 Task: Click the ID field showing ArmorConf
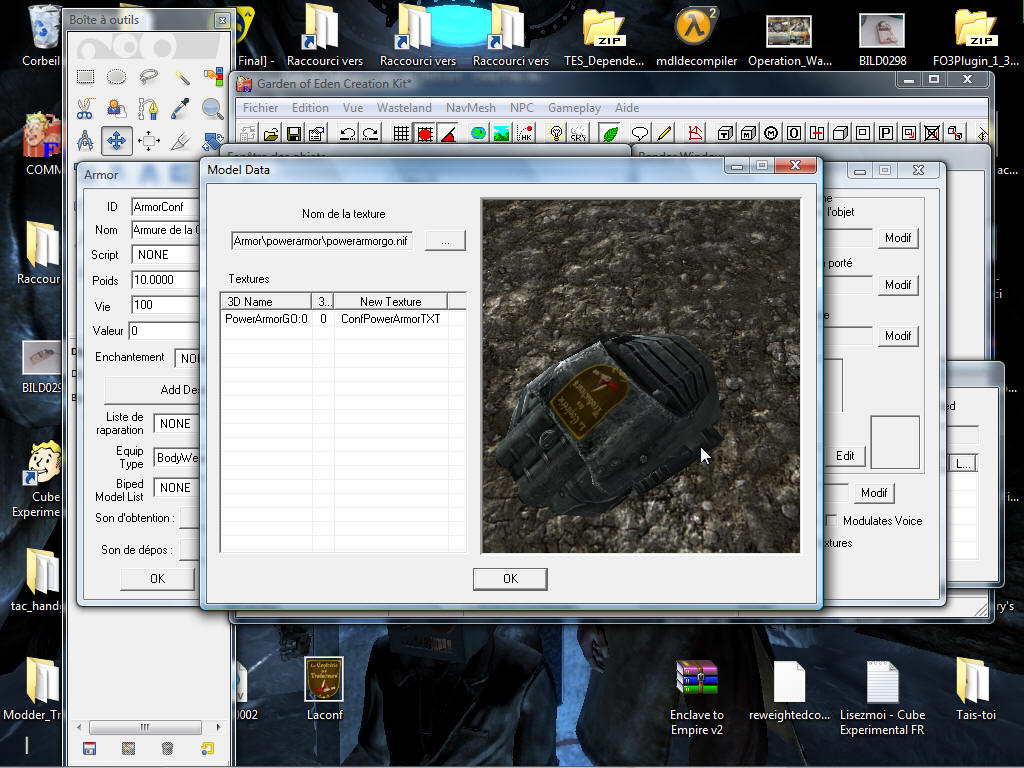[x=165, y=207]
